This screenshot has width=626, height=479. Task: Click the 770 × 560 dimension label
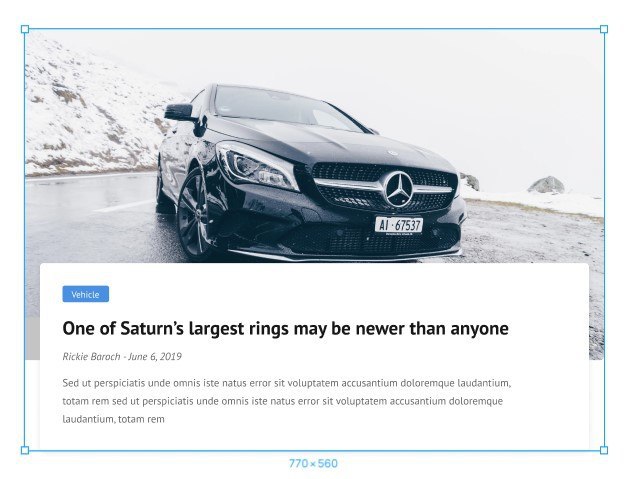(x=313, y=463)
